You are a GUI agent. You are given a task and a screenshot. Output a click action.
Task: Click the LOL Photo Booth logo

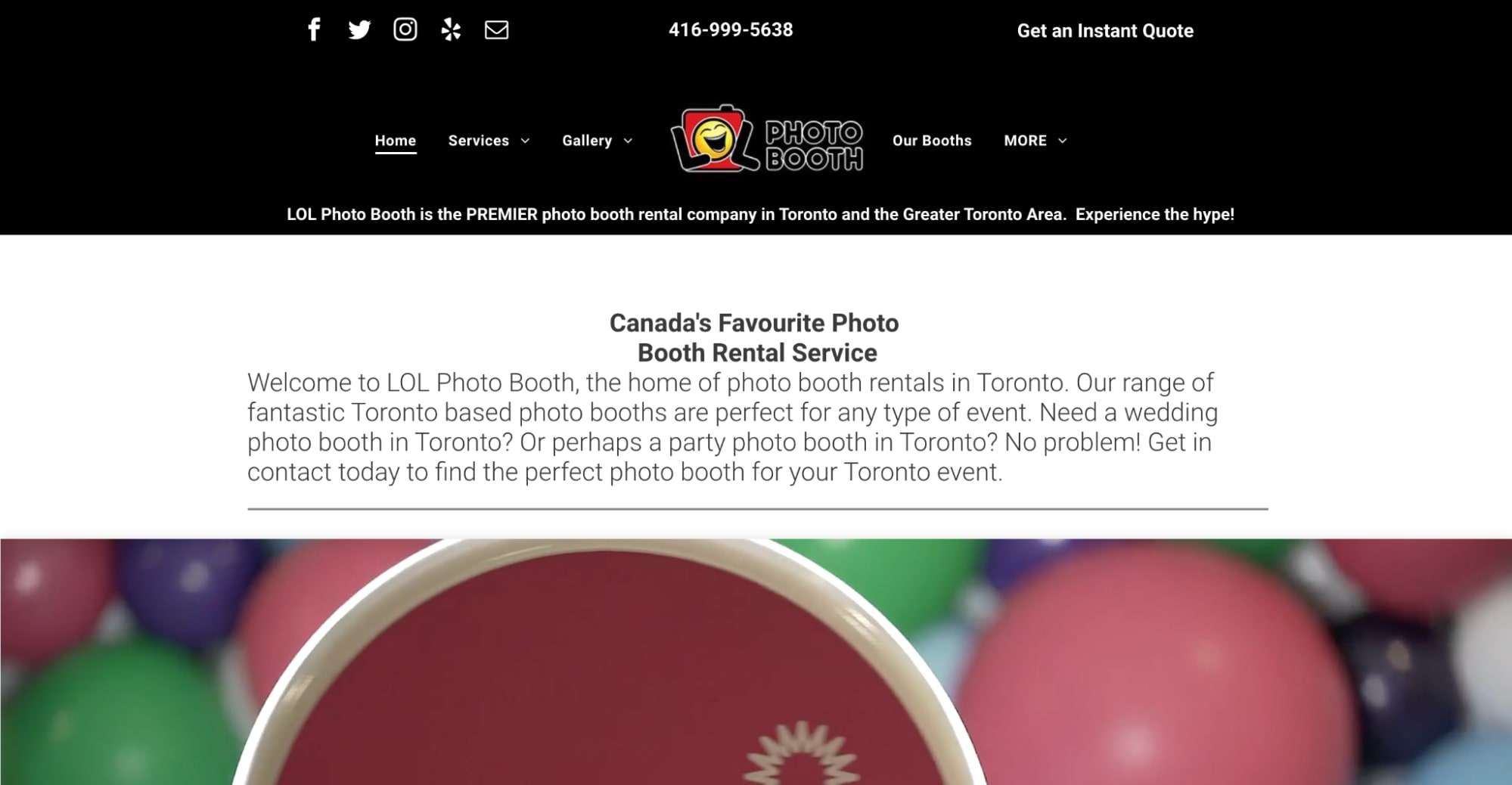[767, 139]
